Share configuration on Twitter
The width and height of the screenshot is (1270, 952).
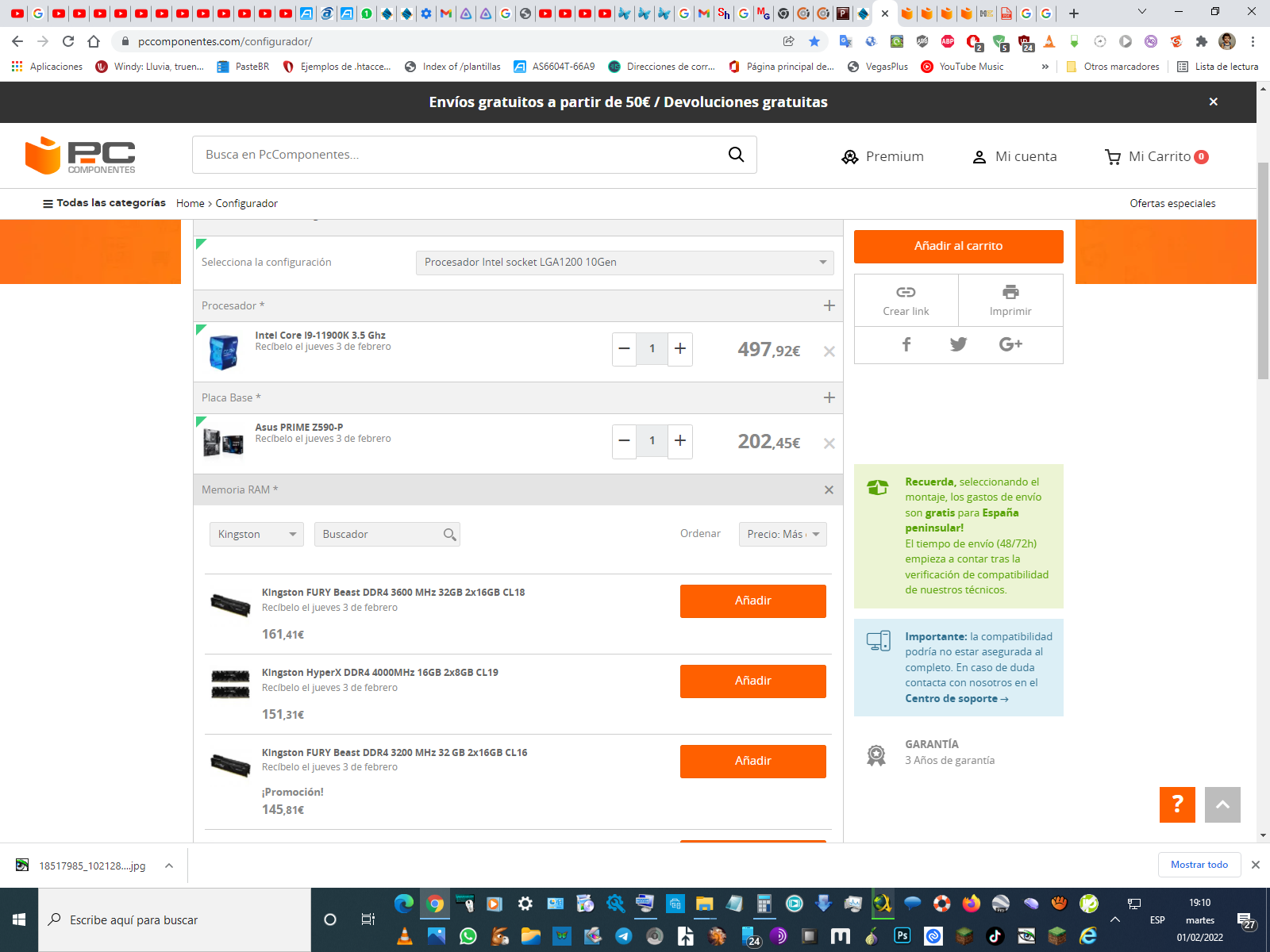click(x=958, y=344)
